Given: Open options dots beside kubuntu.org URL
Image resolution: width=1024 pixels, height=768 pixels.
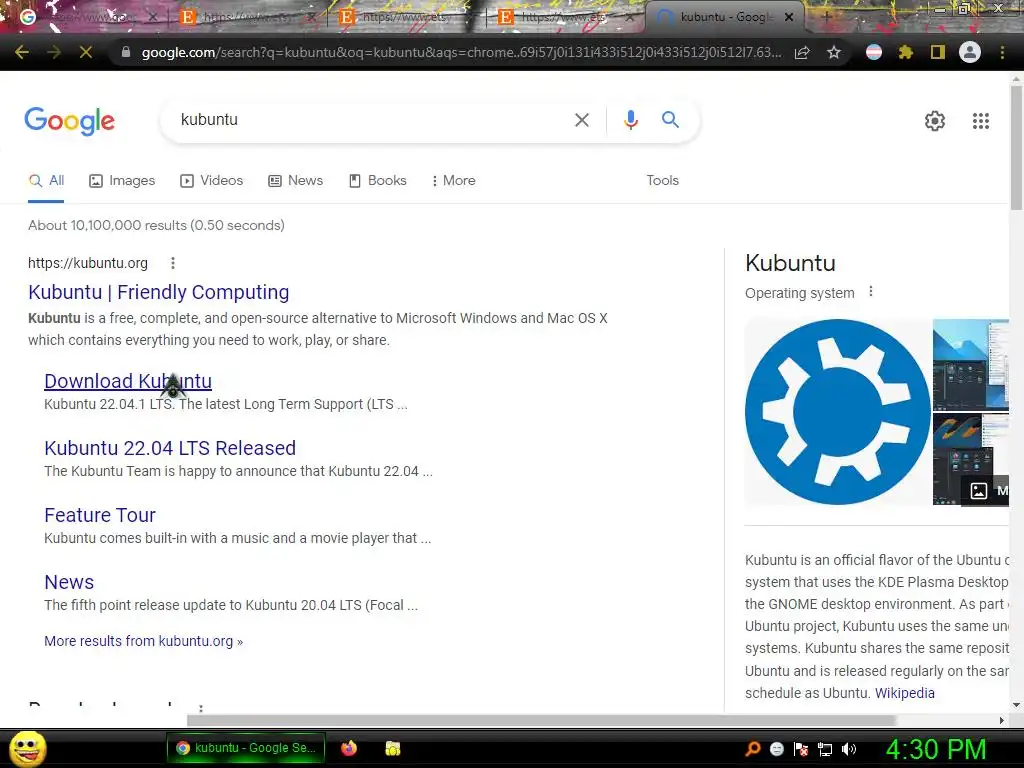Looking at the screenshot, I should pyautogui.click(x=173, y=263).
